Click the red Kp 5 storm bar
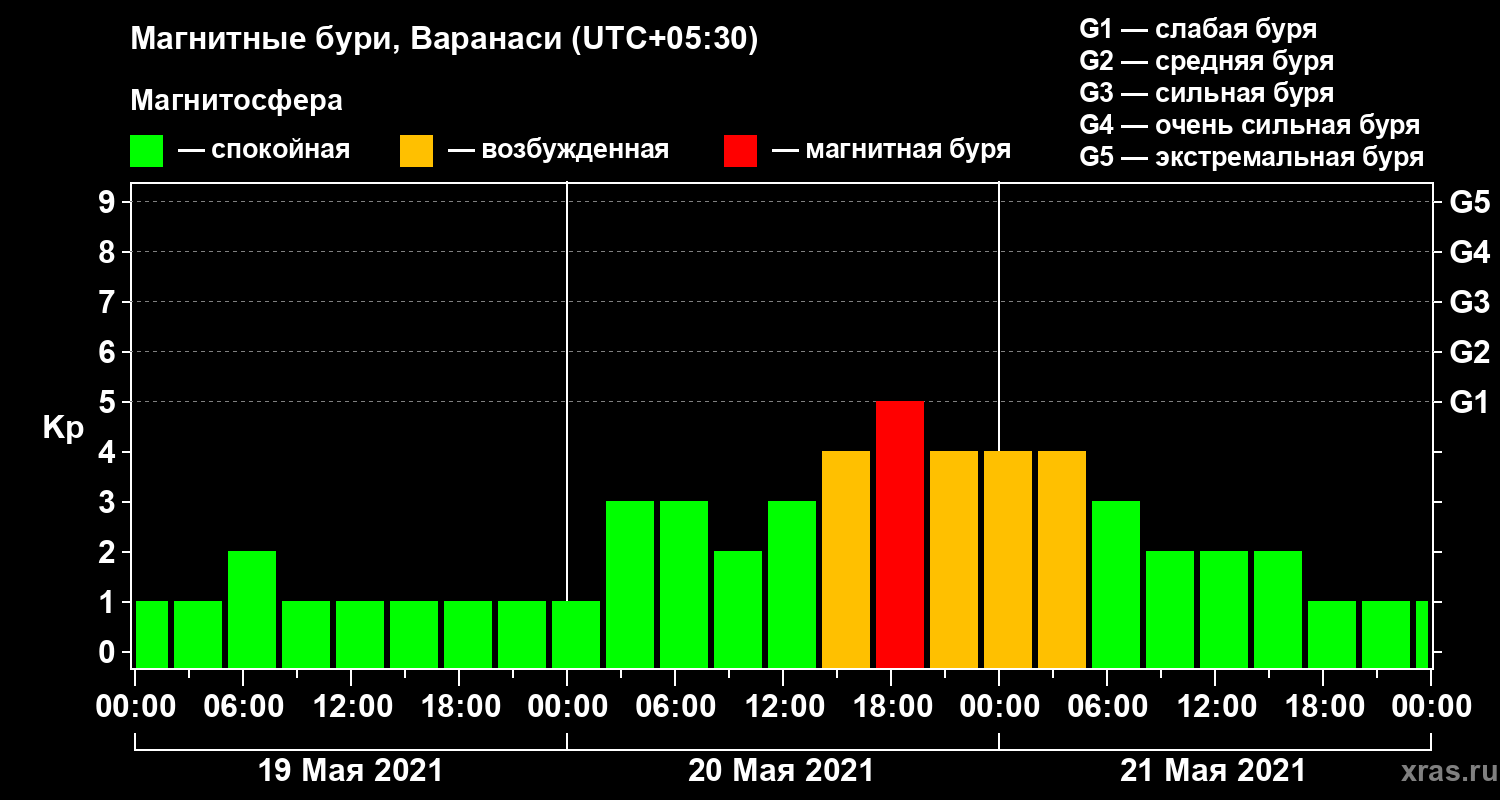The height and width of the screenshot is (800, 1500). [900, 535]
